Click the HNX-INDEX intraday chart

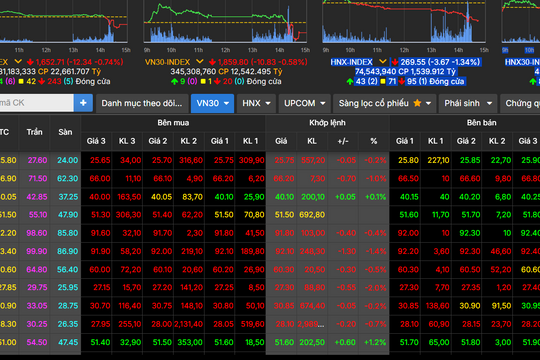(x=404, y=21)
